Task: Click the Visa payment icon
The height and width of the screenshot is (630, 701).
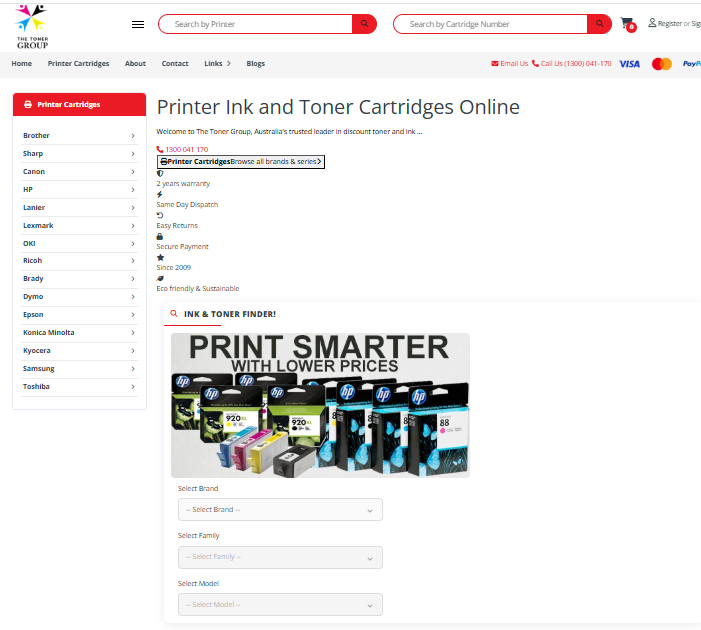Action: pyautogui.click(x=629, y=64)
